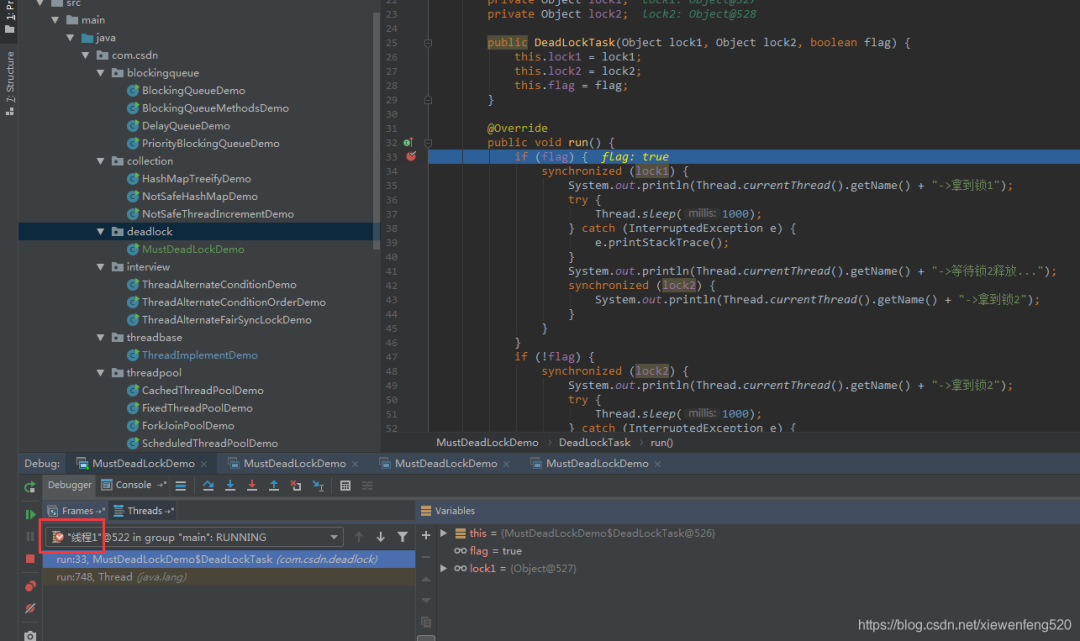The image size is (1080, 641).
Task: Click the Run to Cursor icon
Action: point(318,486)
